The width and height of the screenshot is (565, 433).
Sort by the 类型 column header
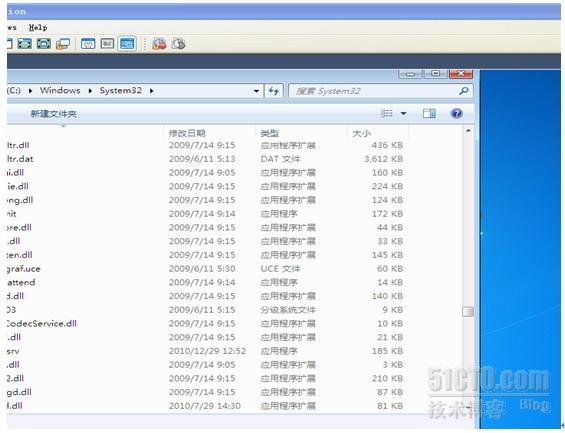point(270,133)
